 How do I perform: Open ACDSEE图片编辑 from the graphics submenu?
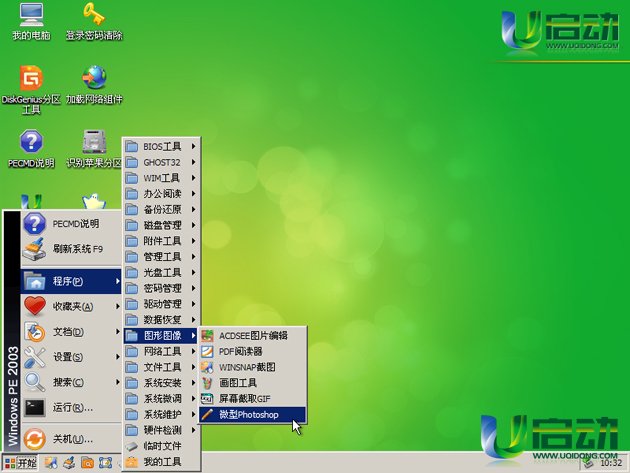click(x=253, y=335)
